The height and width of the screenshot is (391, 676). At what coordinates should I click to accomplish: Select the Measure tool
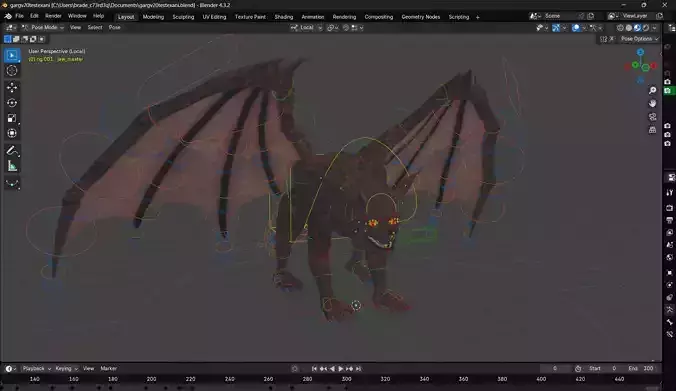coord(12,166)
